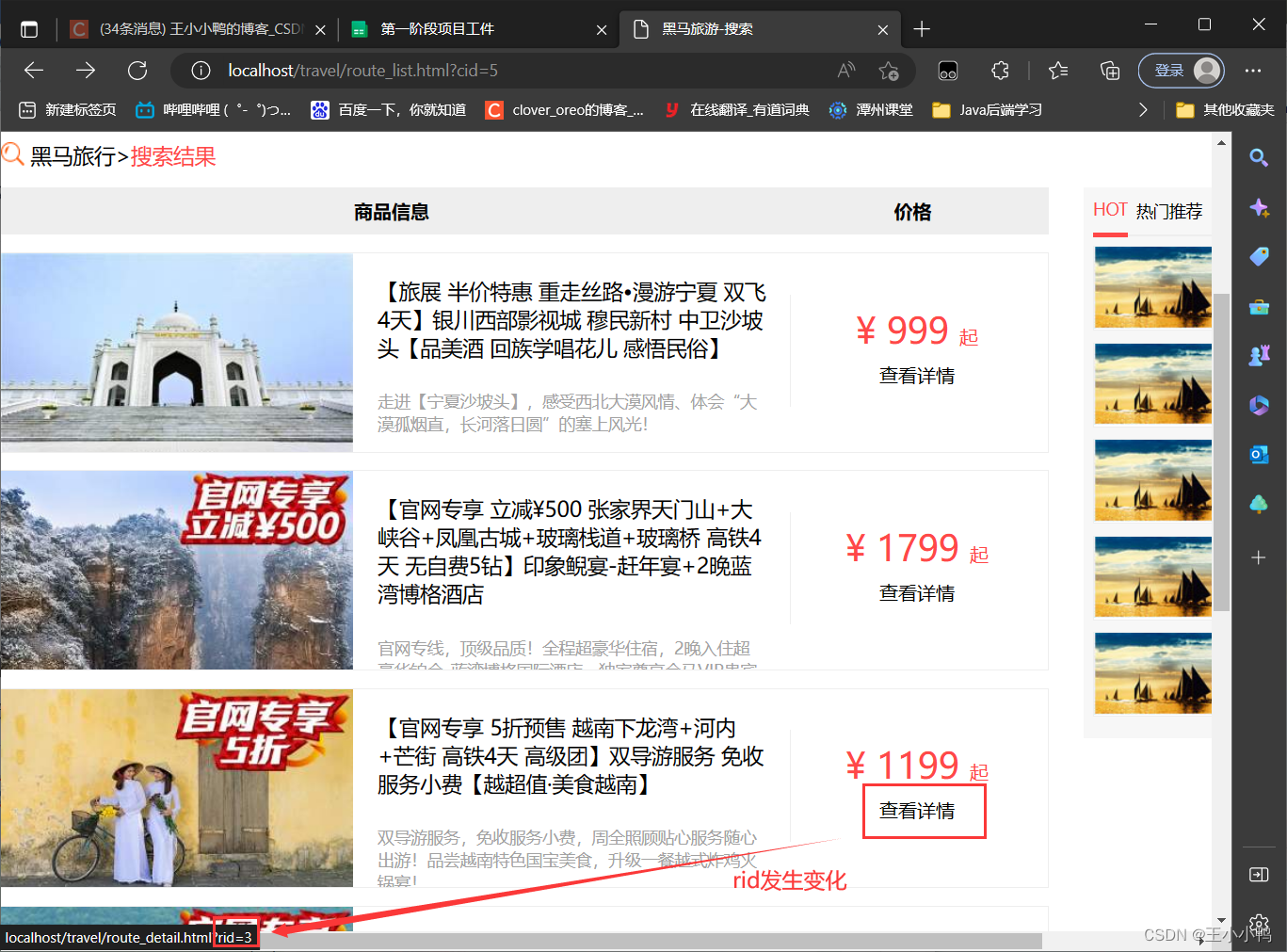The height and width of the screenshot is (952, 1287).
Task: Add page to favorites star icon
Action: 889,71
